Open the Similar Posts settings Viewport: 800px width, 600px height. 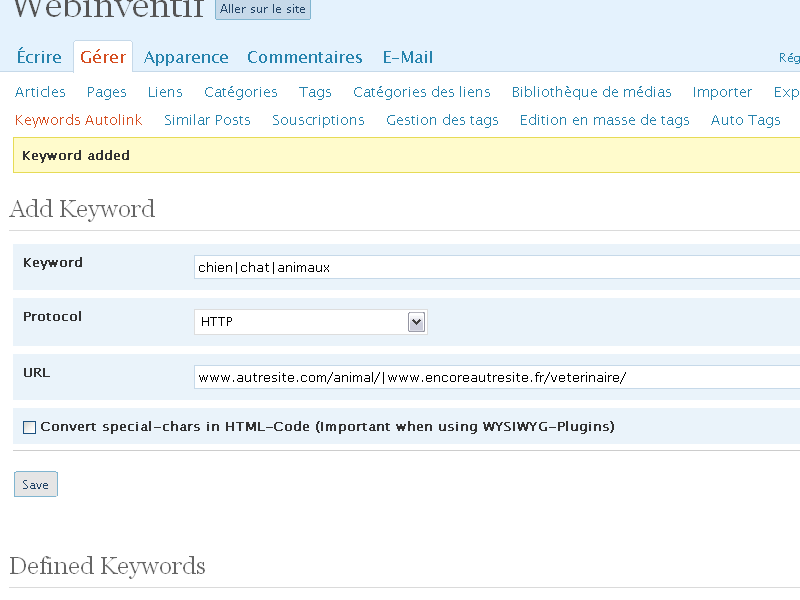[207, 120]
